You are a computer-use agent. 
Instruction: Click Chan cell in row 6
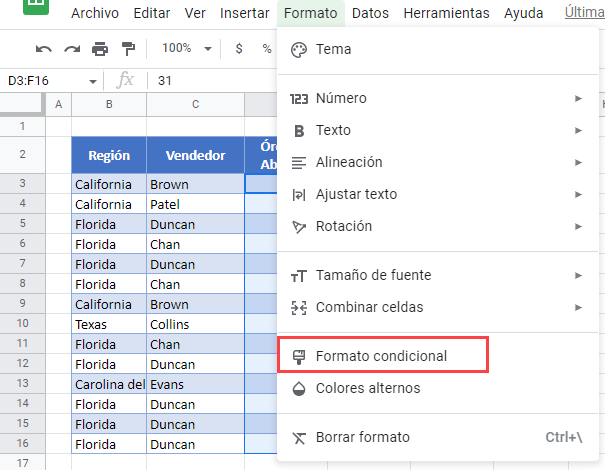coord(196,244)
